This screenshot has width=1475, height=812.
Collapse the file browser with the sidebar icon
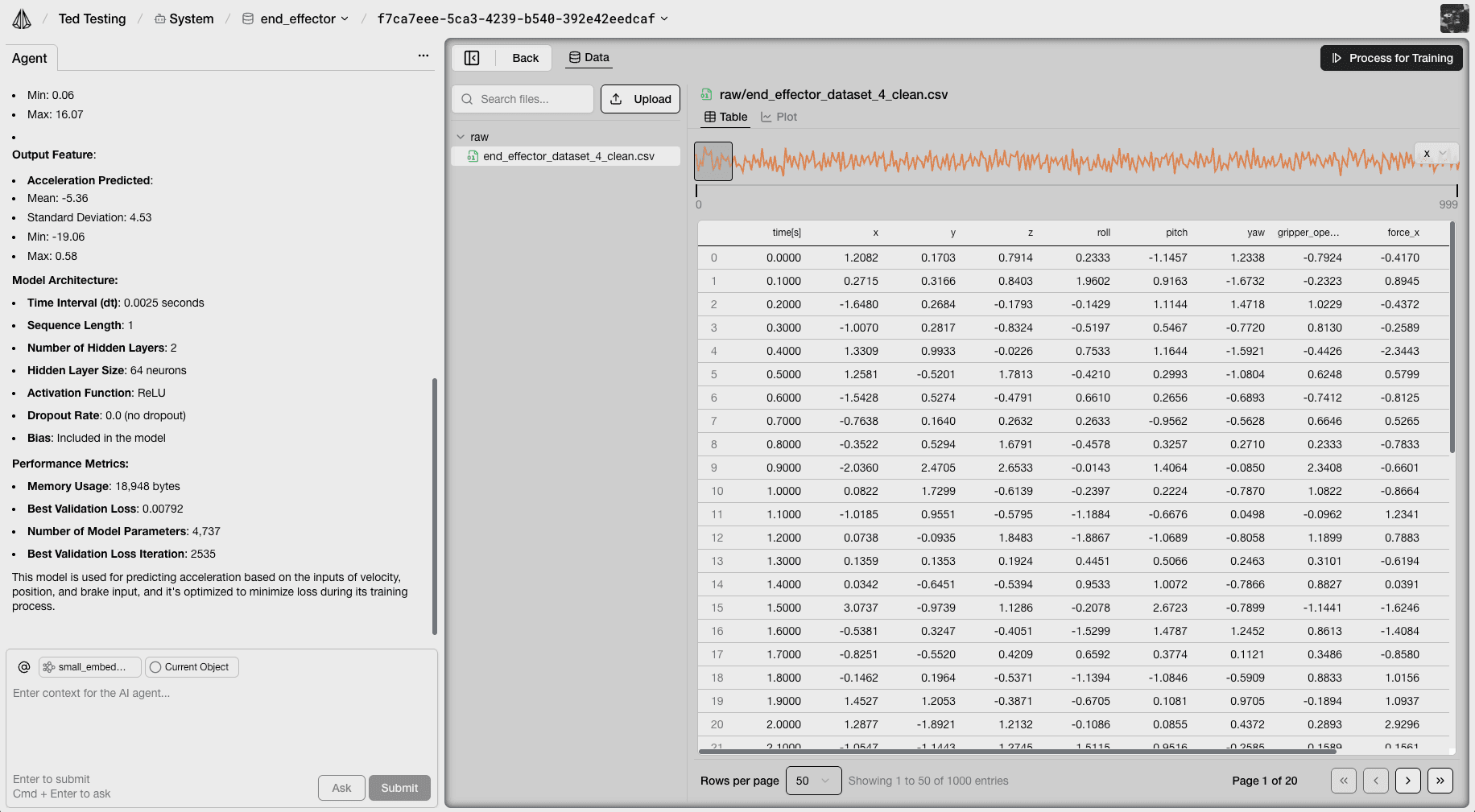point(473,57)
